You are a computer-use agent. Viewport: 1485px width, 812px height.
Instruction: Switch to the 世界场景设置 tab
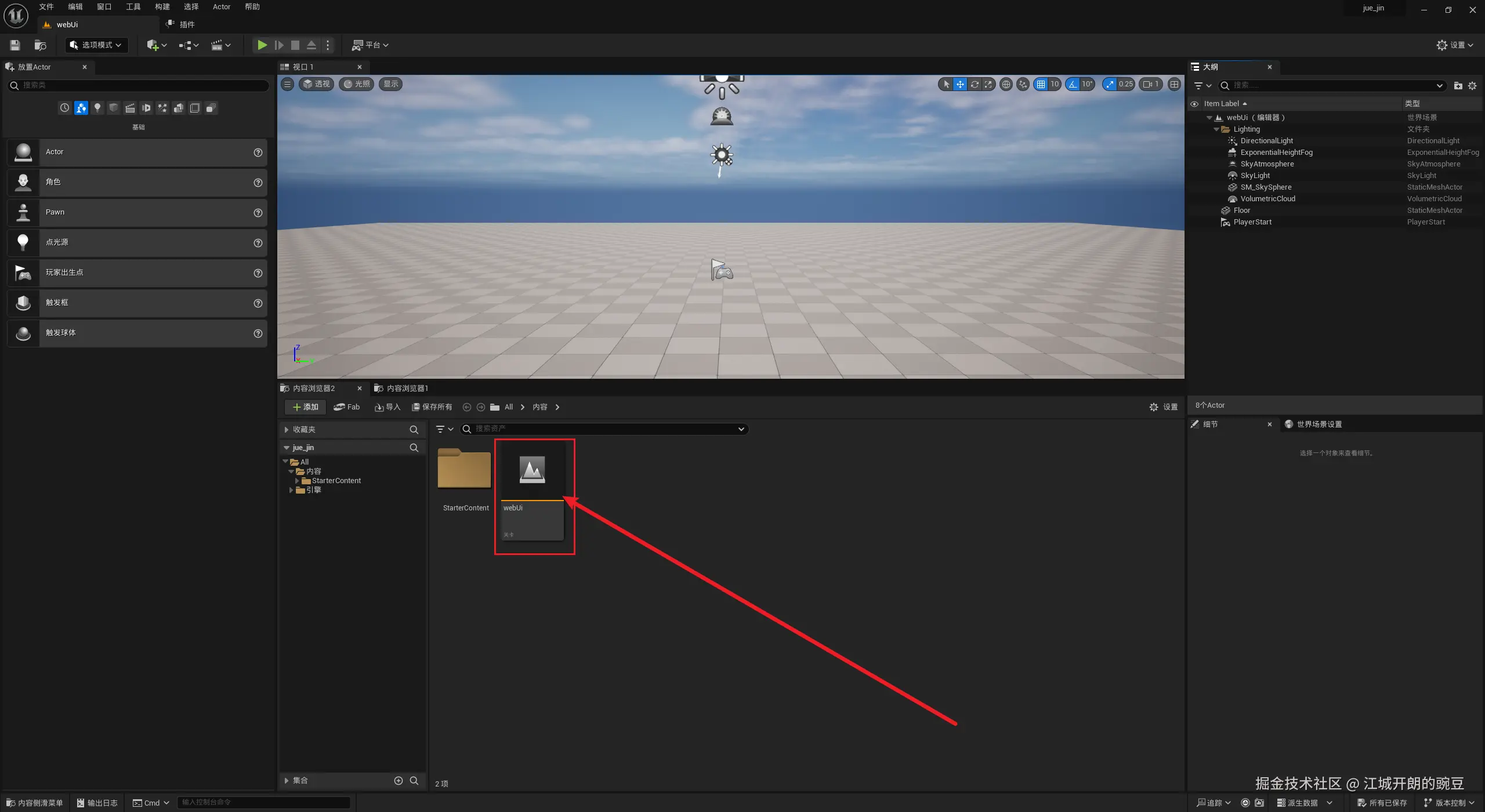point(1319,424)
